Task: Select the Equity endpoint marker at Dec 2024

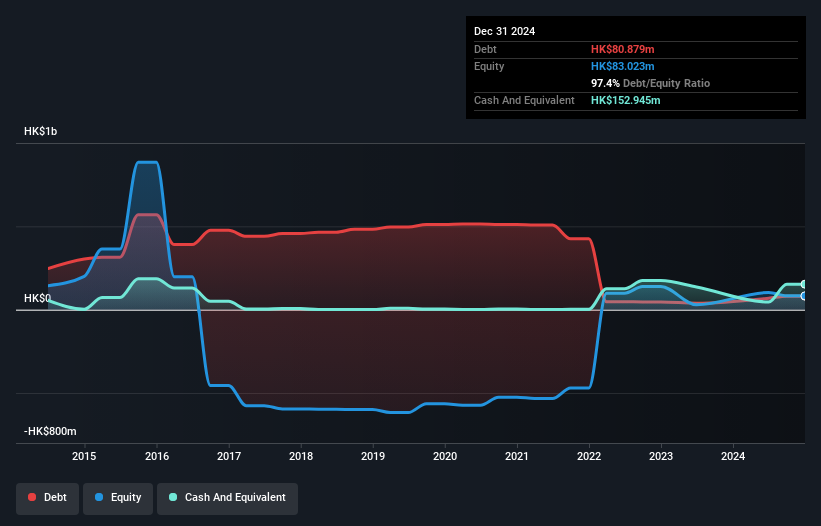Action: coord(804,296)
